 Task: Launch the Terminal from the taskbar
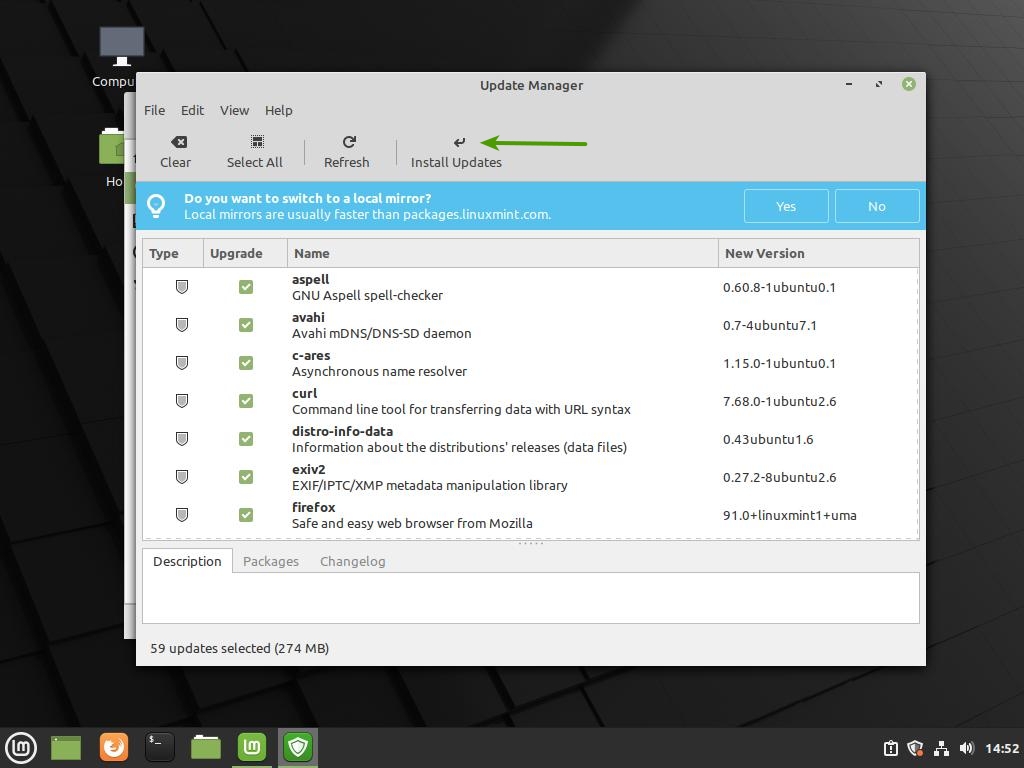click(160, 747)
